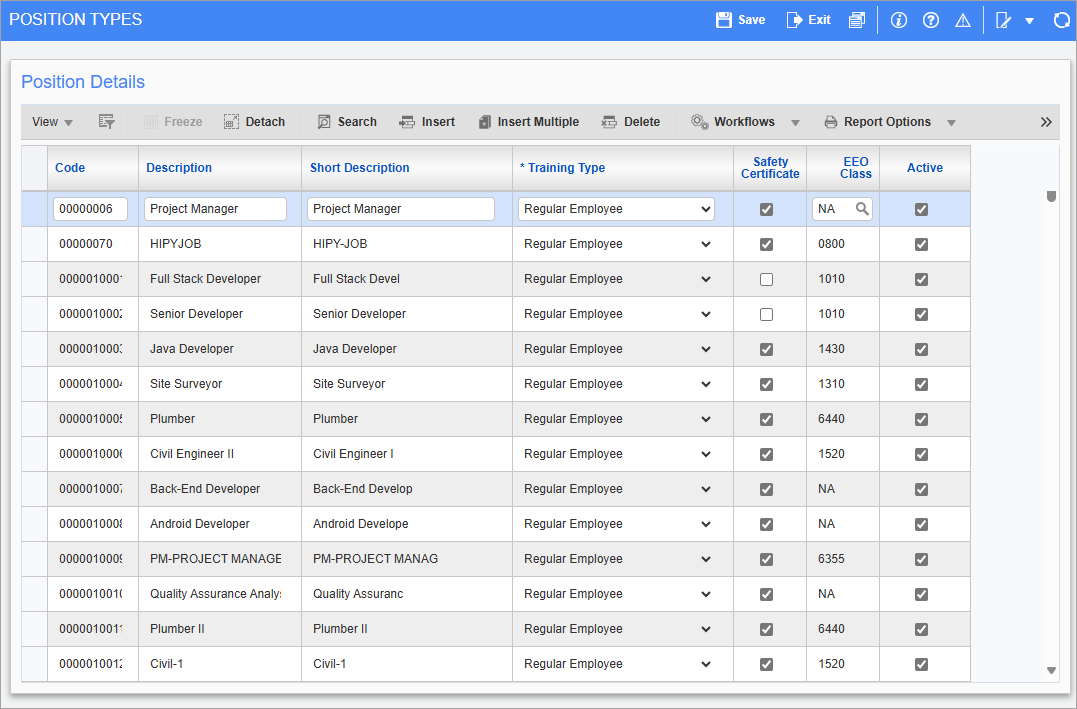Open the help question mark icon
1077x709 pixels.
click(x=931, y=20)
